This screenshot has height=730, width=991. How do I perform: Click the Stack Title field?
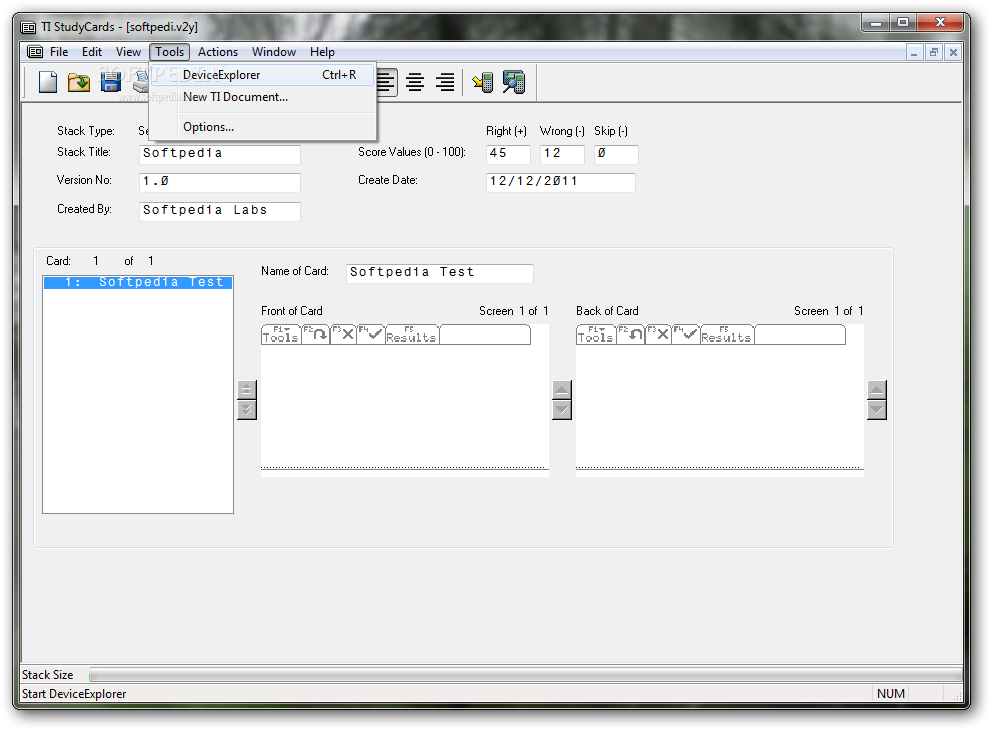tap(220, 154)
